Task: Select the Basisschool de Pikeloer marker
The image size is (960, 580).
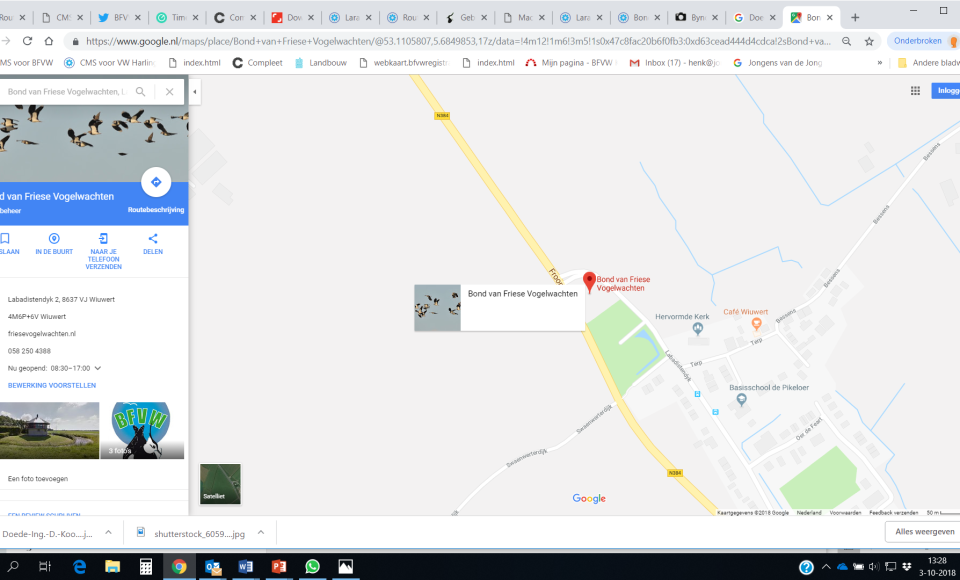Action: pyautogui.click(x=741, y=400)
